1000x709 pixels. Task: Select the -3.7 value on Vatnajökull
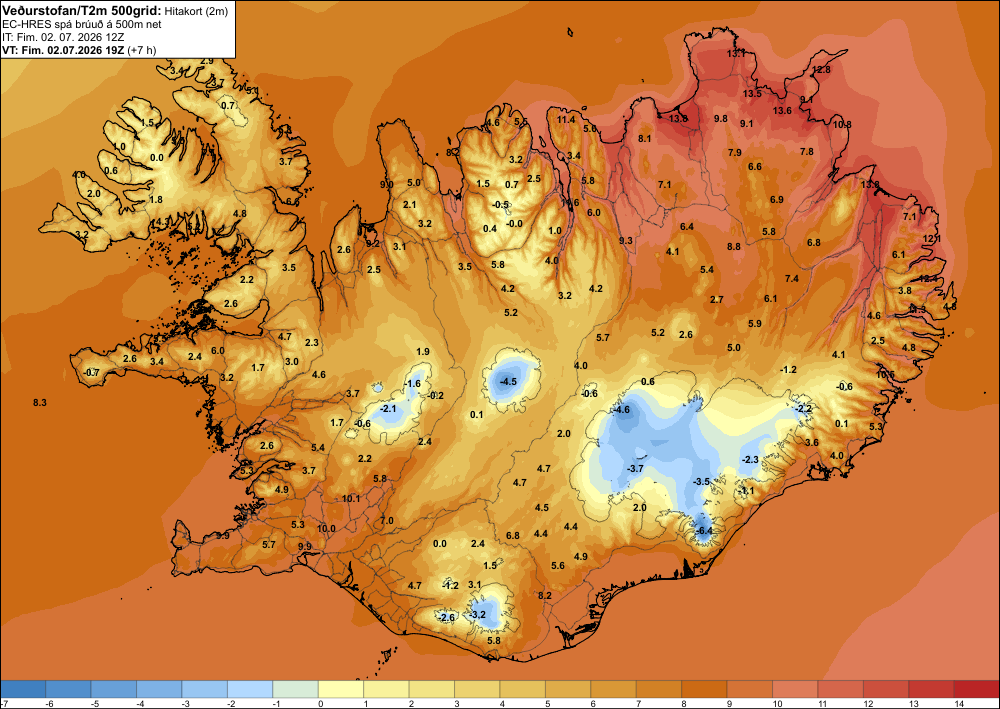pyautogui.click(x=635, y=469)
